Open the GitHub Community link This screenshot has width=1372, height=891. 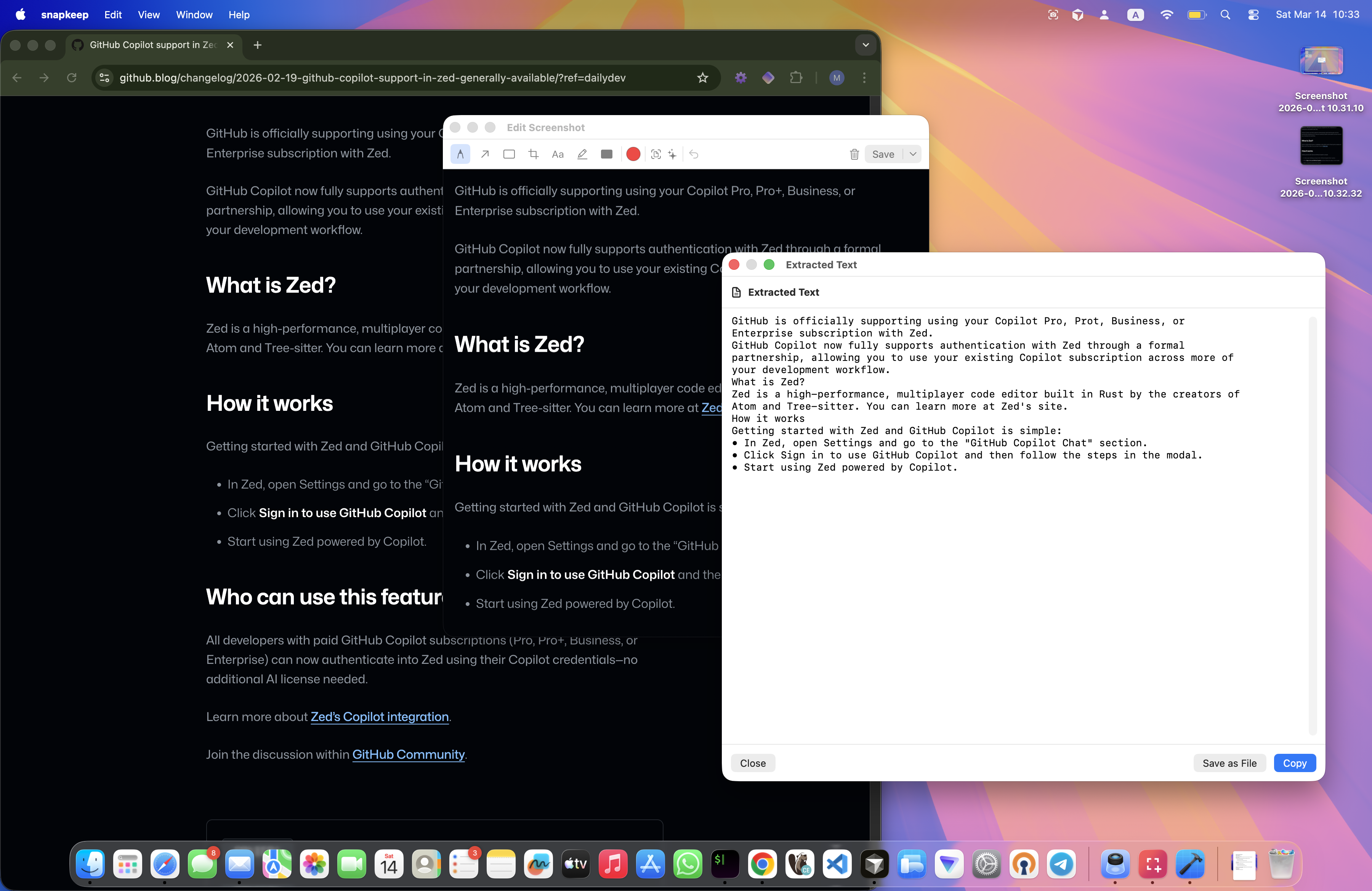[408, 755]
